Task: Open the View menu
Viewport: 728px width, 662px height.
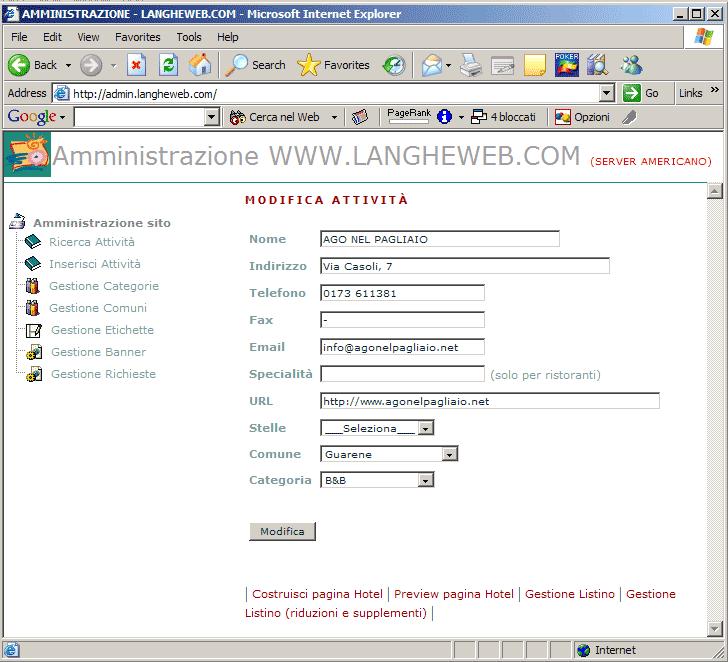Action: pyautogui.click(x=88, y=37)
